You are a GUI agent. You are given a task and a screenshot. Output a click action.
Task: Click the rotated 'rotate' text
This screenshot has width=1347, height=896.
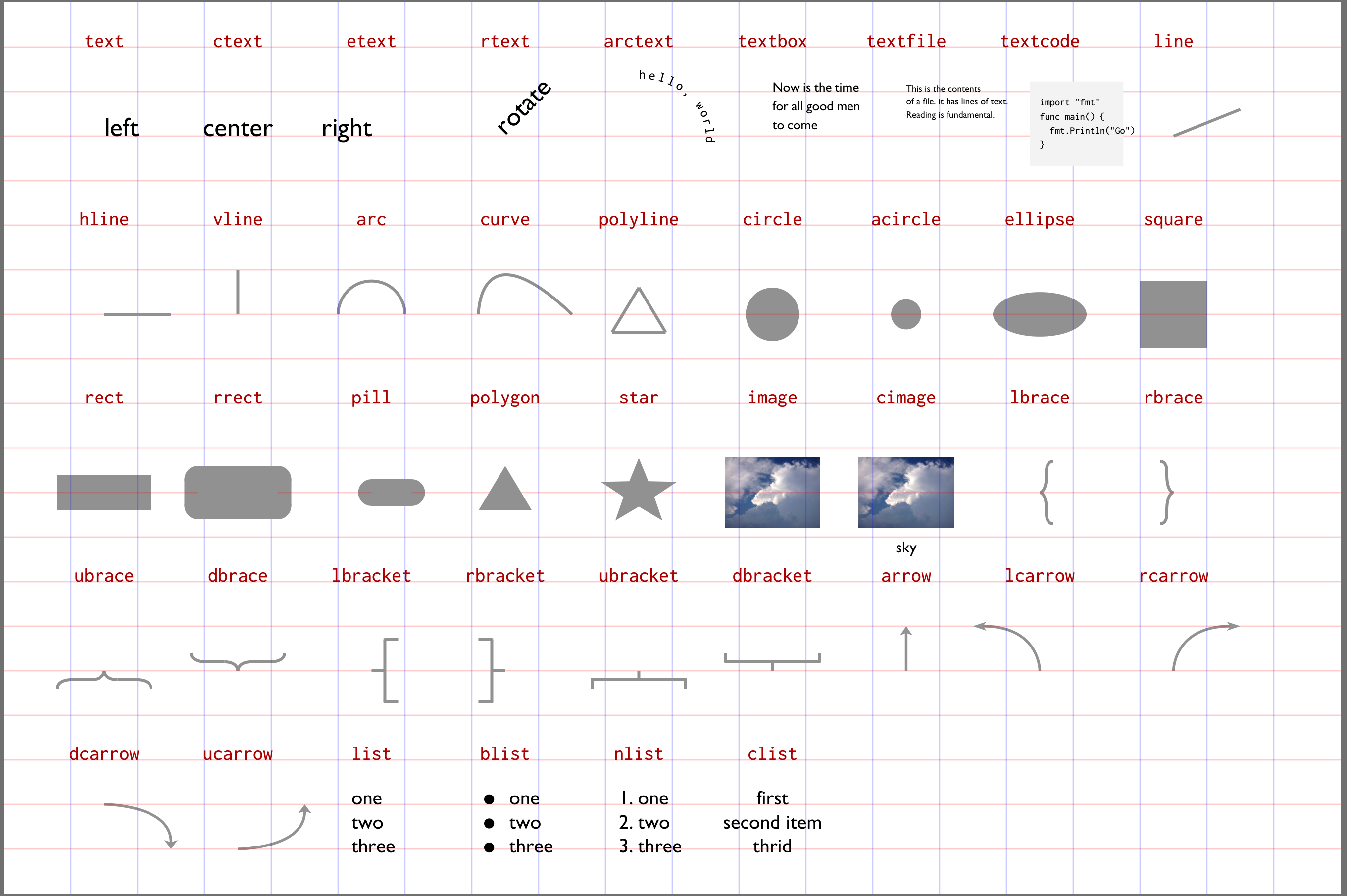(523, 107)
